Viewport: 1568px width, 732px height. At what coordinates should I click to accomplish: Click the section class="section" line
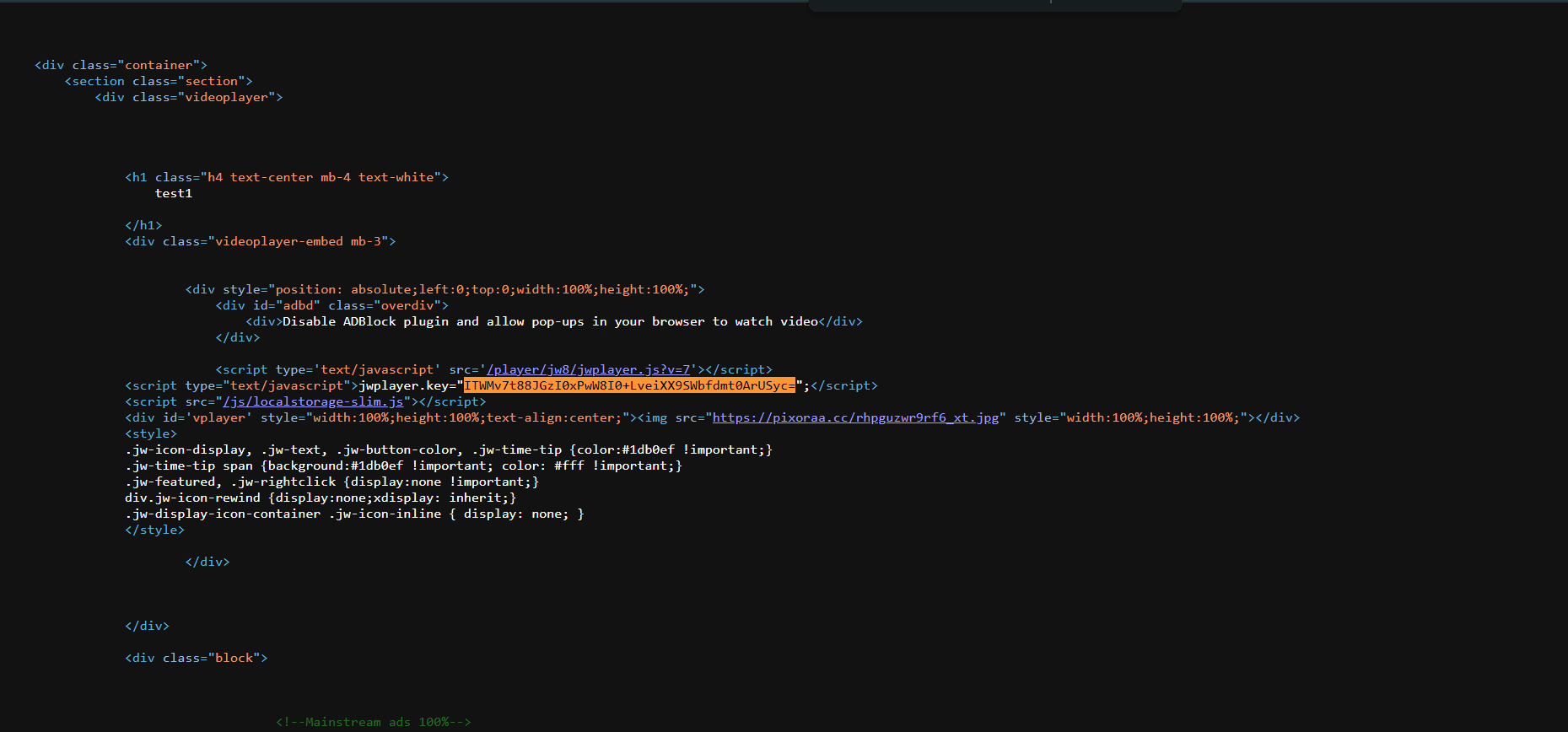click(159, 81)
